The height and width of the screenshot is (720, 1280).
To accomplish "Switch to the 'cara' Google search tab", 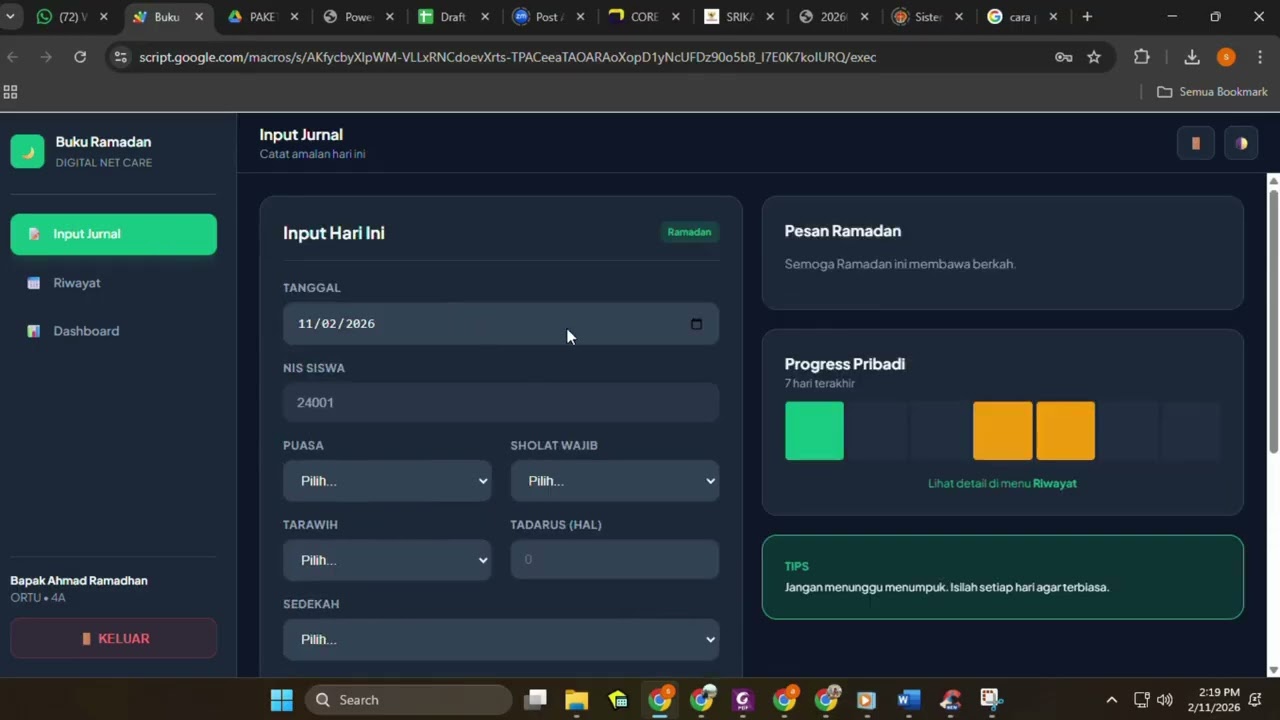I will [x=1022, y=17].
